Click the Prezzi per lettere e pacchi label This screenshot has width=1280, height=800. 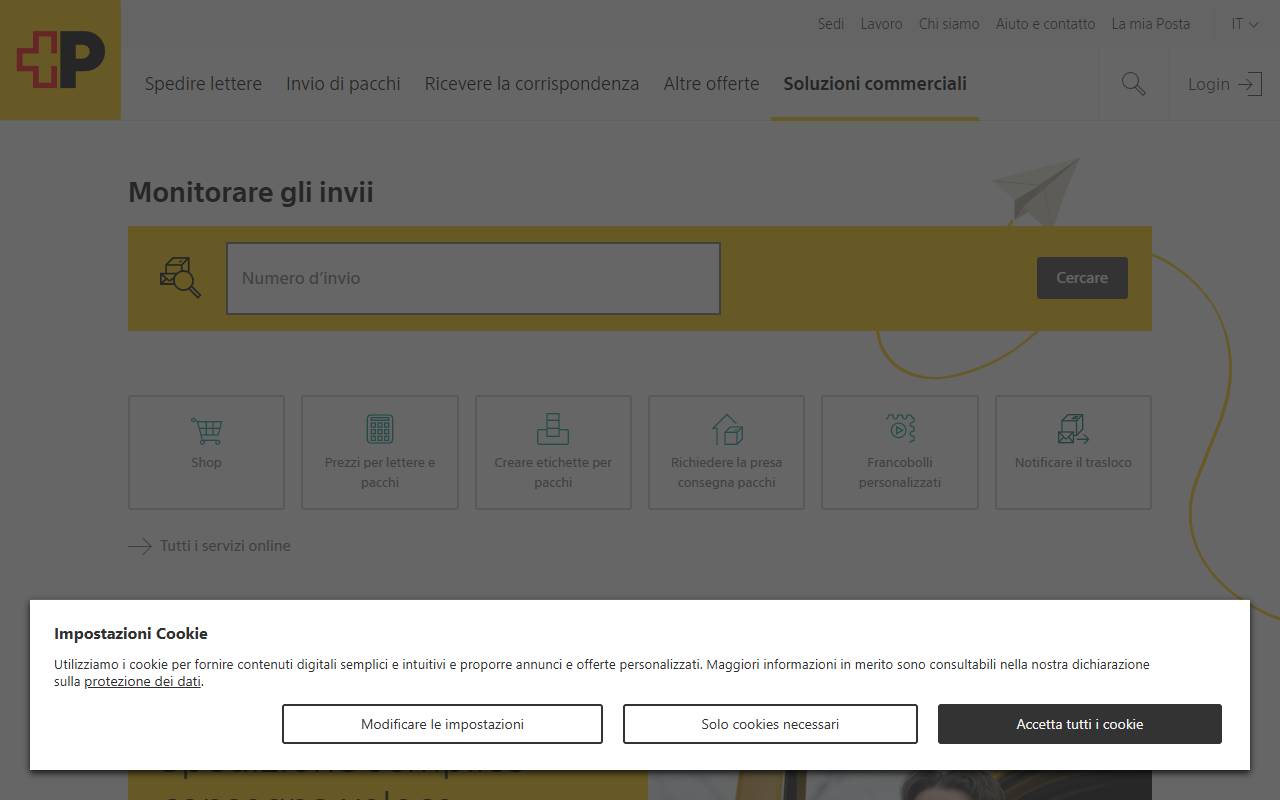380,472
